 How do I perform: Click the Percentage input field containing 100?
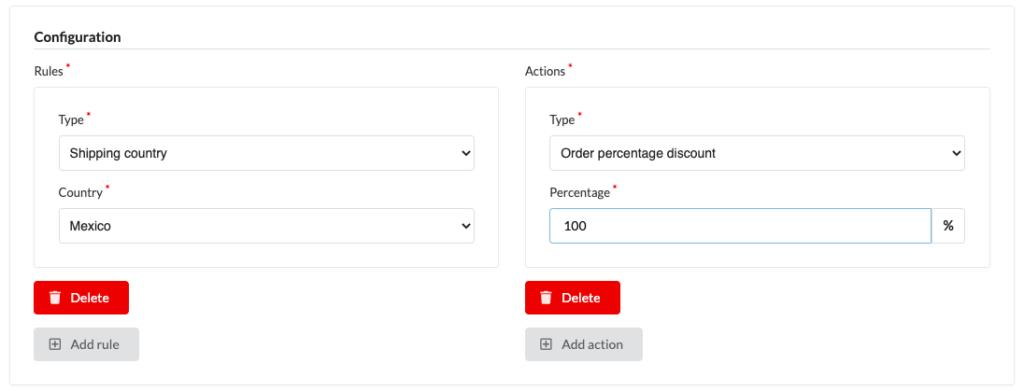click(740, 226)
